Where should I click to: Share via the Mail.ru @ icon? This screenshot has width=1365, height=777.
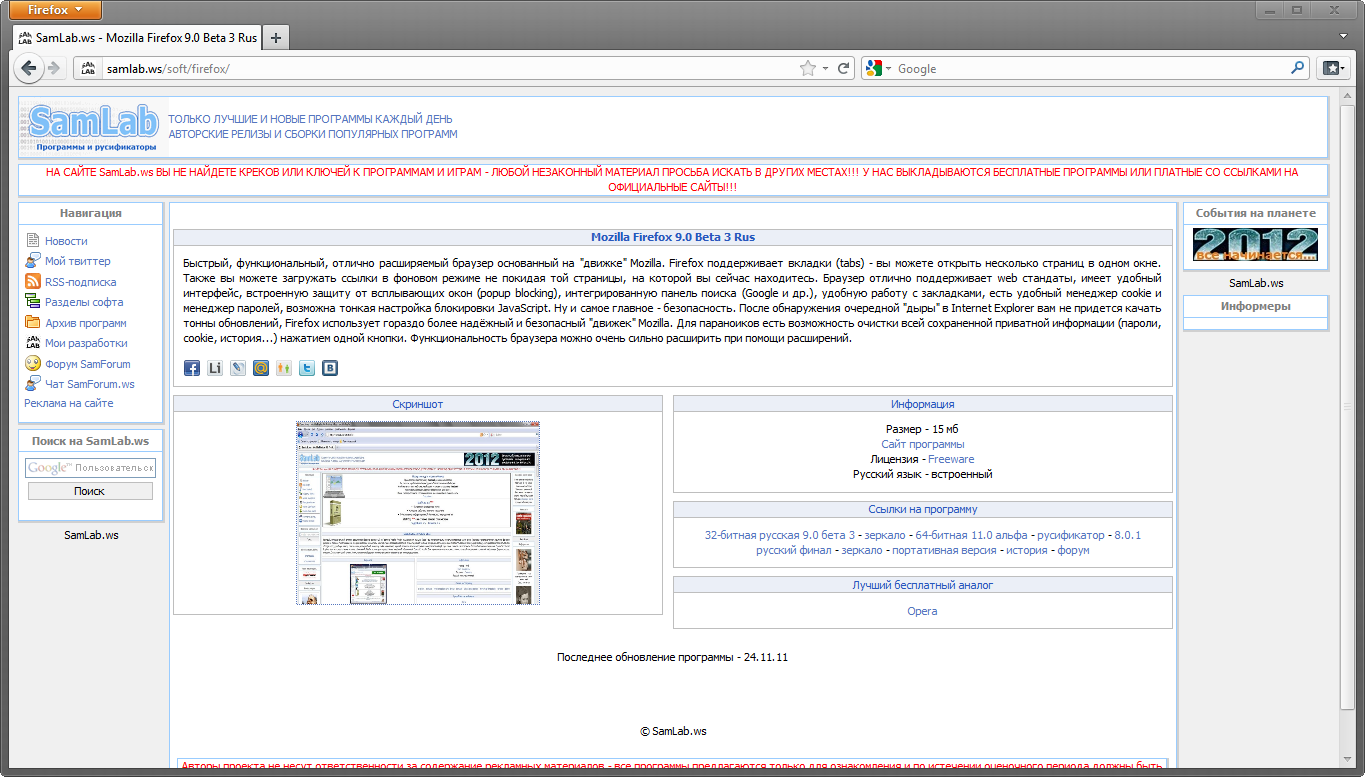[261, 368]
